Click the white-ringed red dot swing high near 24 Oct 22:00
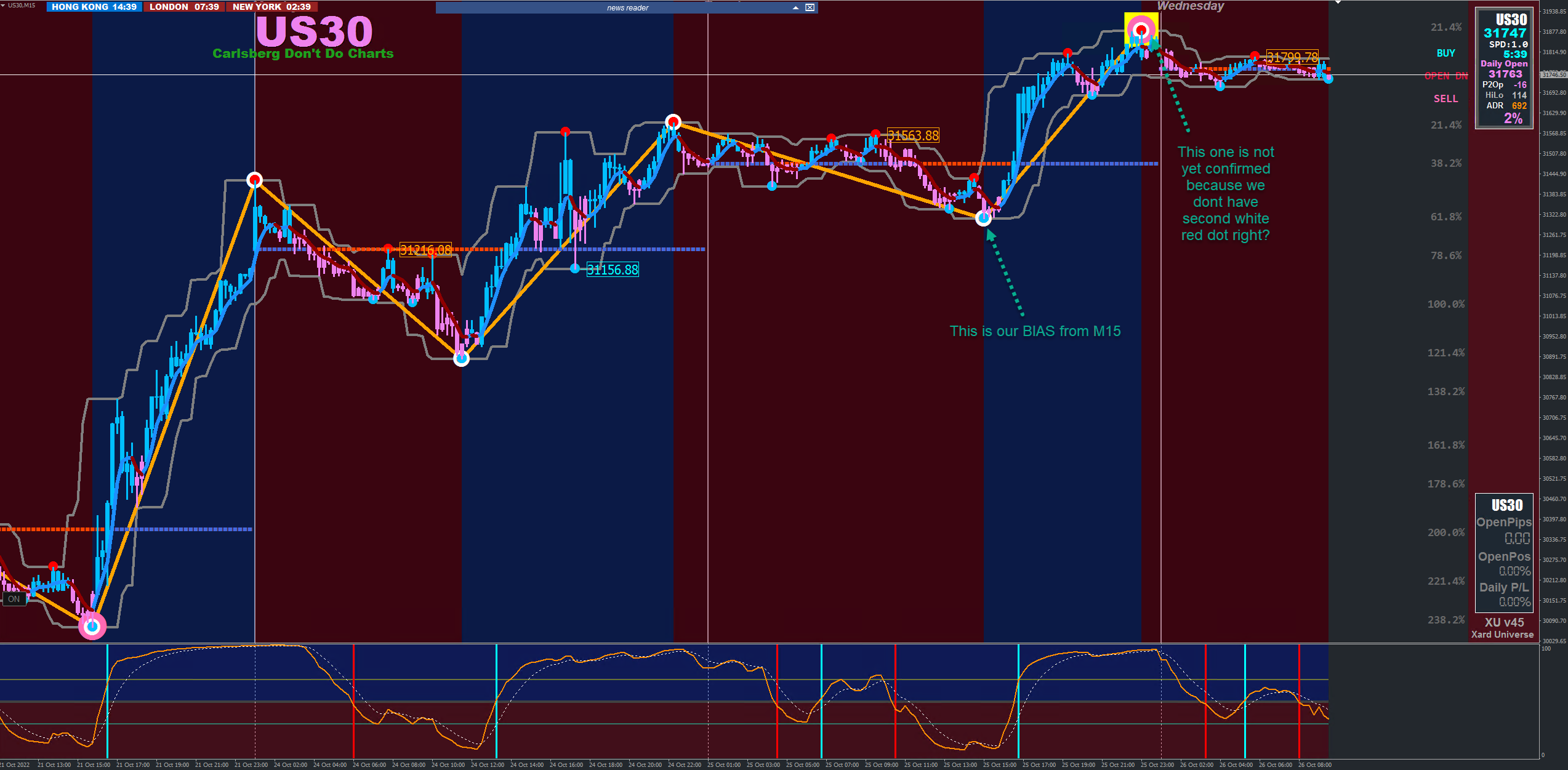 click(673, 121)
